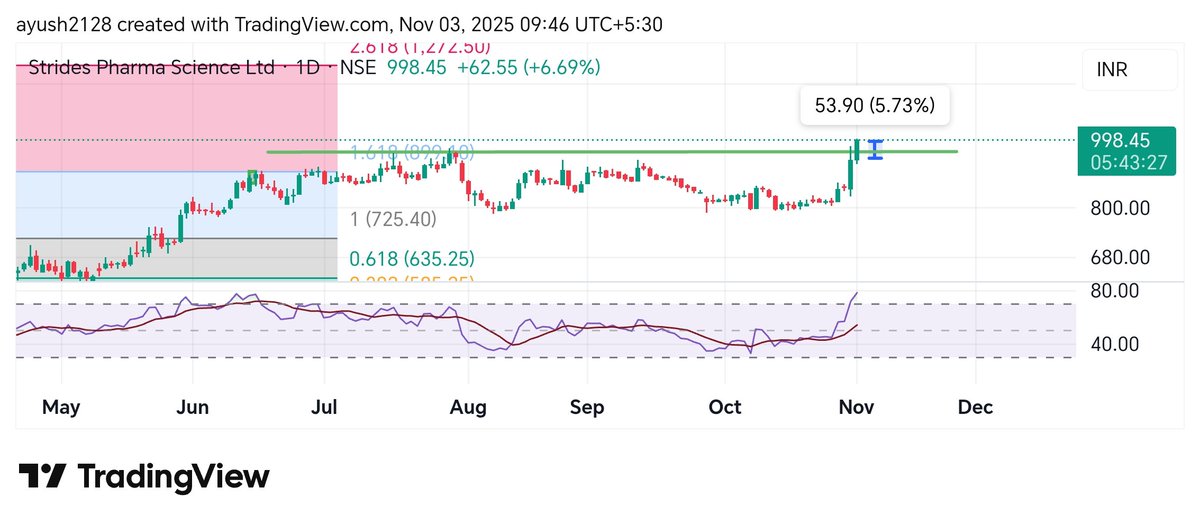Click the 680.00 price axis label
This screenshot has width=1200, height=524.
point(1118,257)
